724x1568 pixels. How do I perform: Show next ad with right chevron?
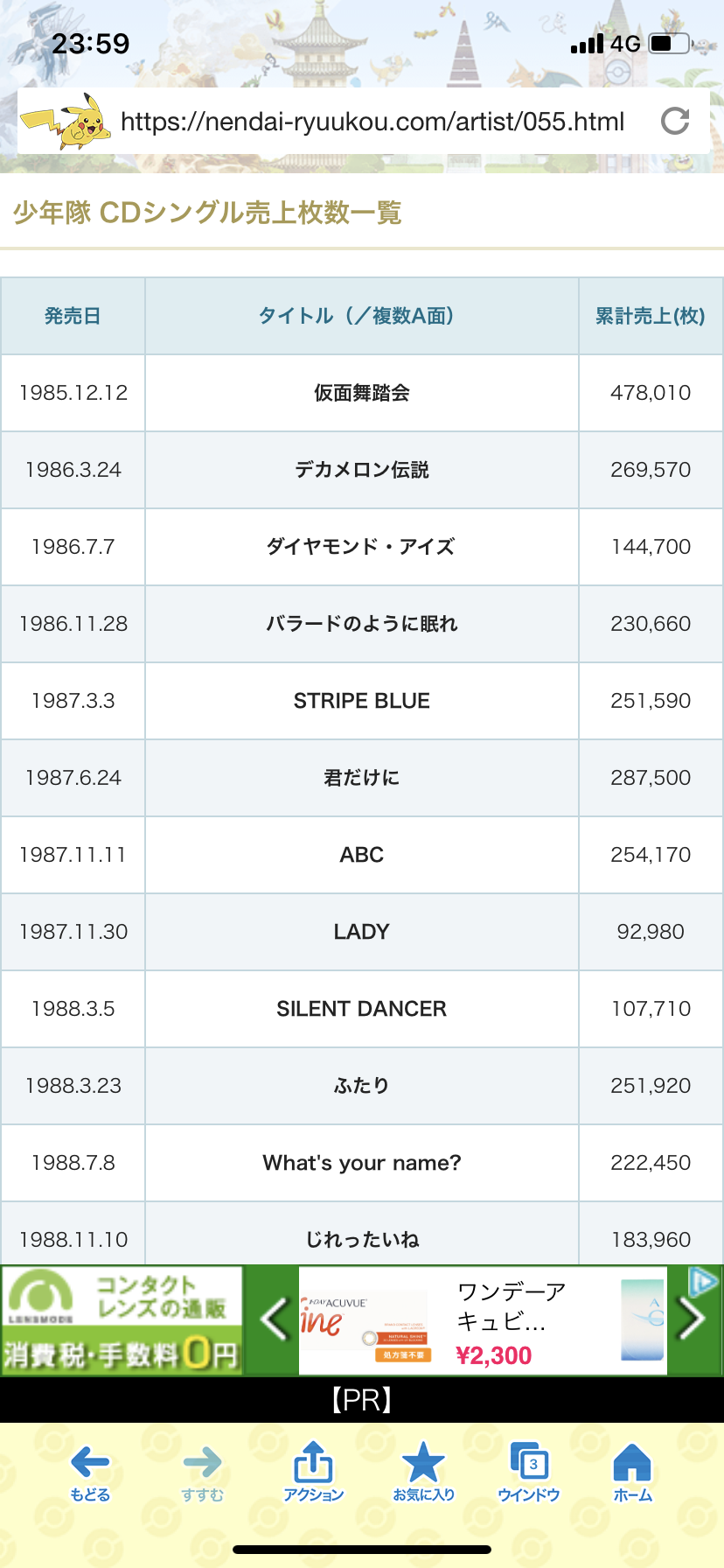click(x=693, y=1319)
